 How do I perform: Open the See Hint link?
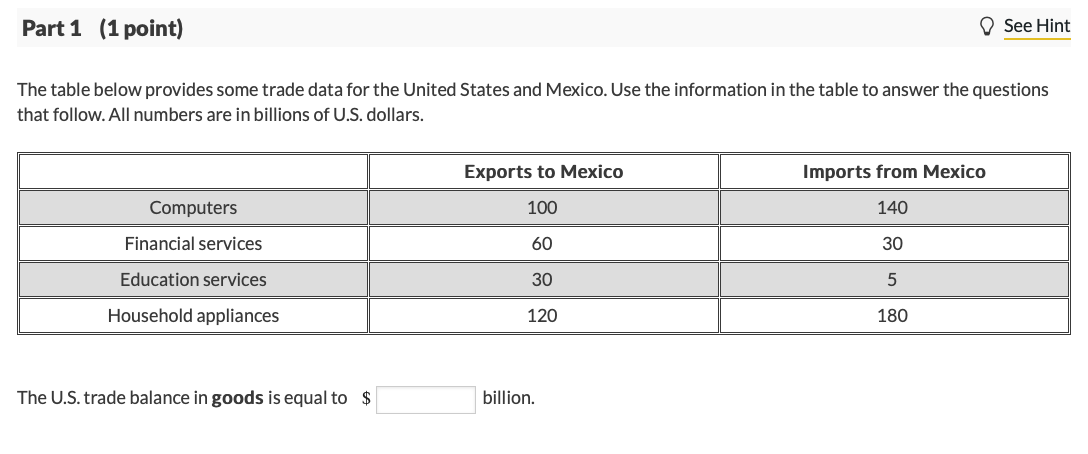pos(1037,26)
